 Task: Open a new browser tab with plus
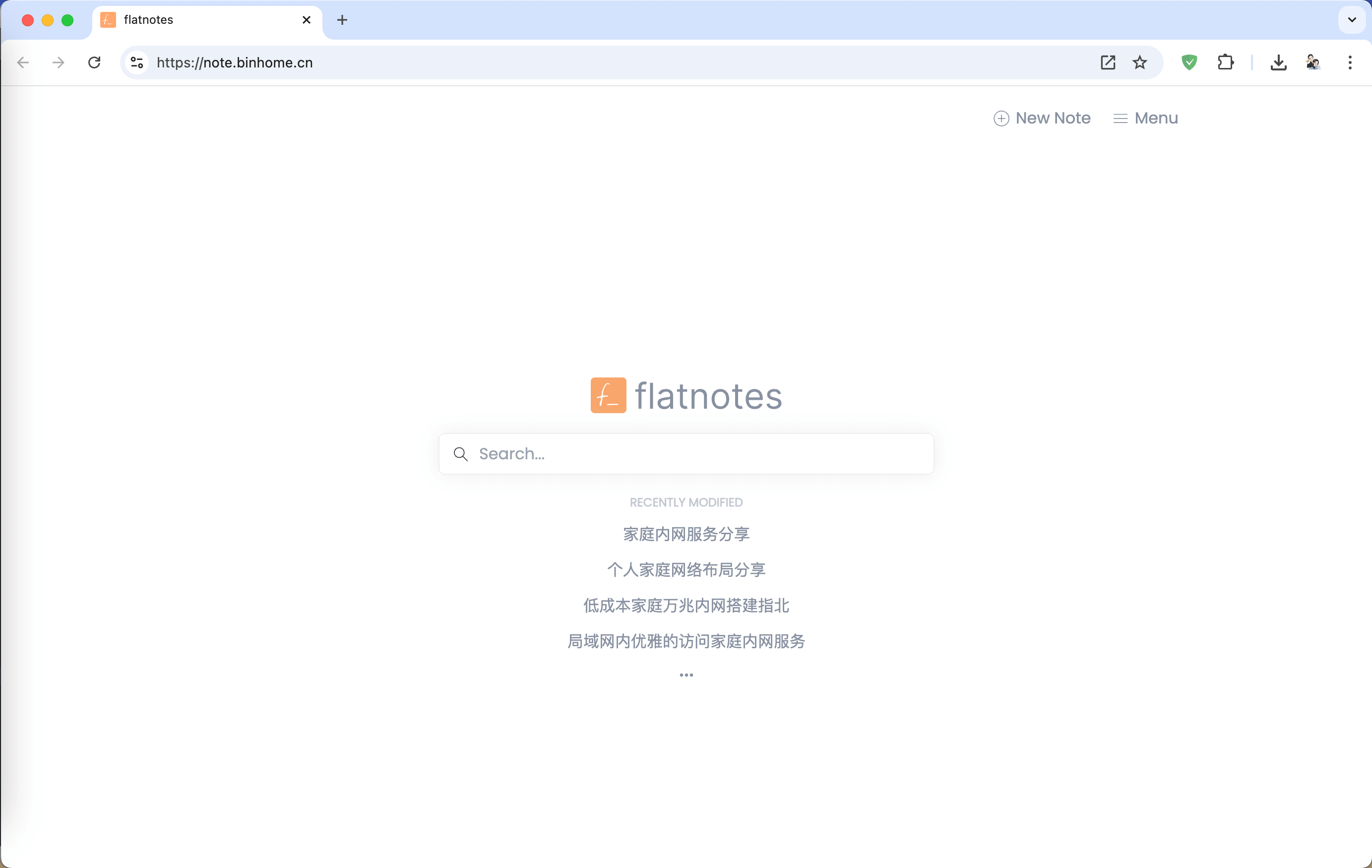click(x=342, y=20)
